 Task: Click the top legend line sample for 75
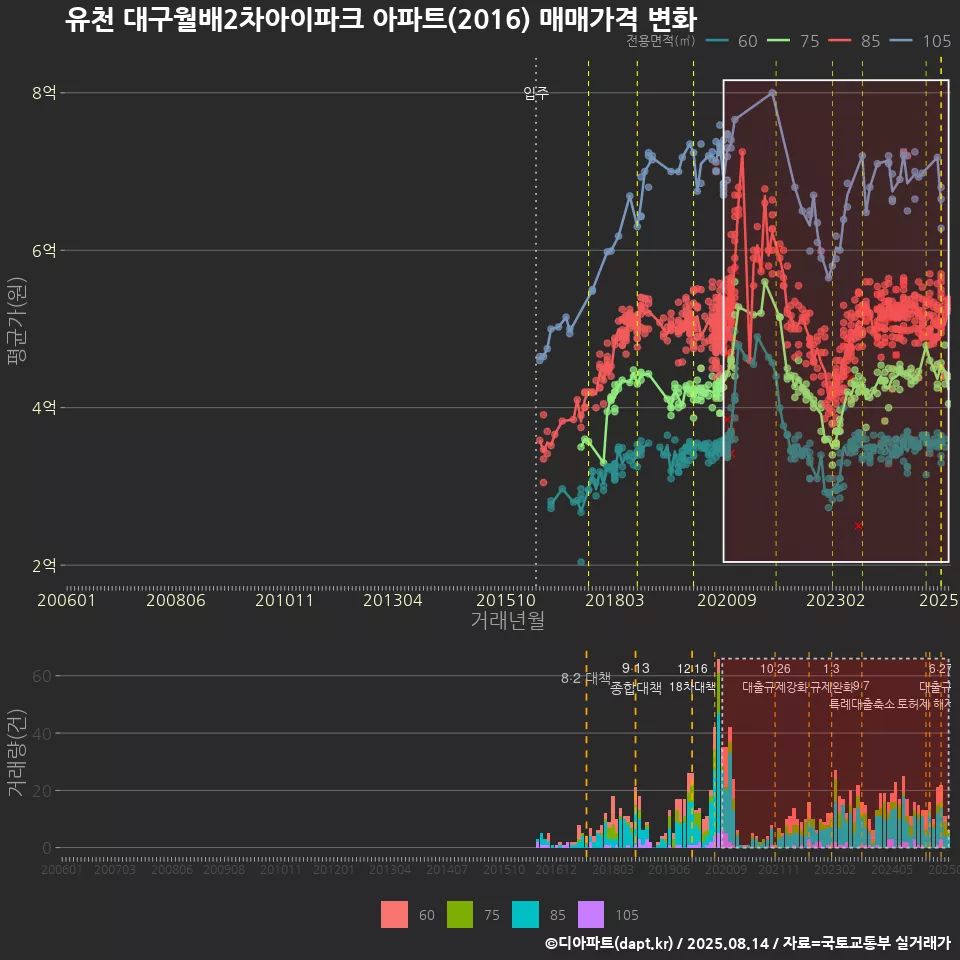[779, 41]
